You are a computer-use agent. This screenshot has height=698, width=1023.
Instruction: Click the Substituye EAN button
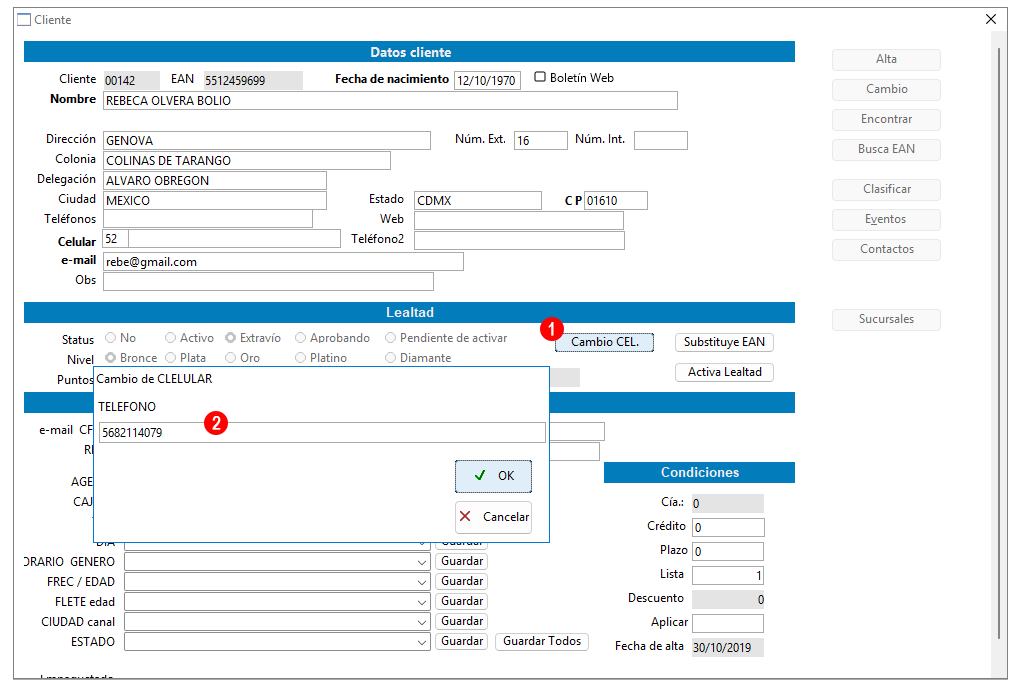point(724,342)
